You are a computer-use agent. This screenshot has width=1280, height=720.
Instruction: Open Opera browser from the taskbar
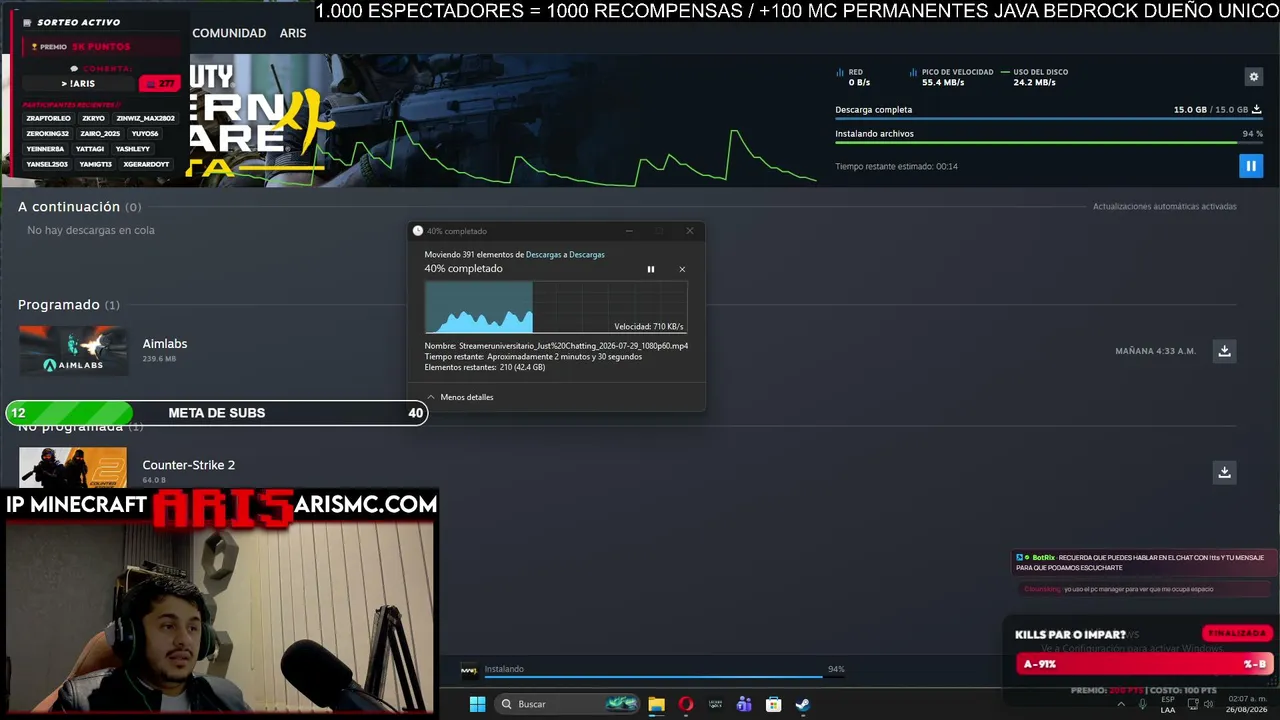(x=686, y=704)
